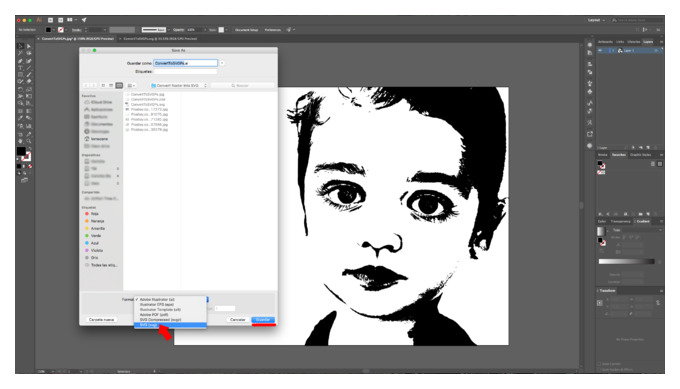This screenshot has width=680, height=389.
Task: Hide Layer 1 with its eye icon
Action: [600, 51]
